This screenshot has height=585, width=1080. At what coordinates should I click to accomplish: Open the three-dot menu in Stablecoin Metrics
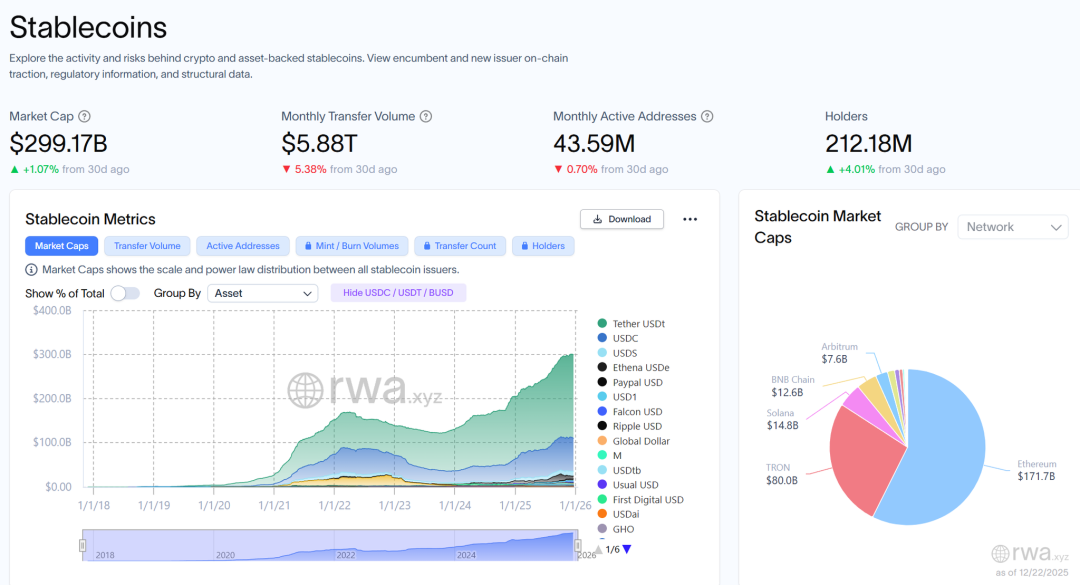coord(689,219)
